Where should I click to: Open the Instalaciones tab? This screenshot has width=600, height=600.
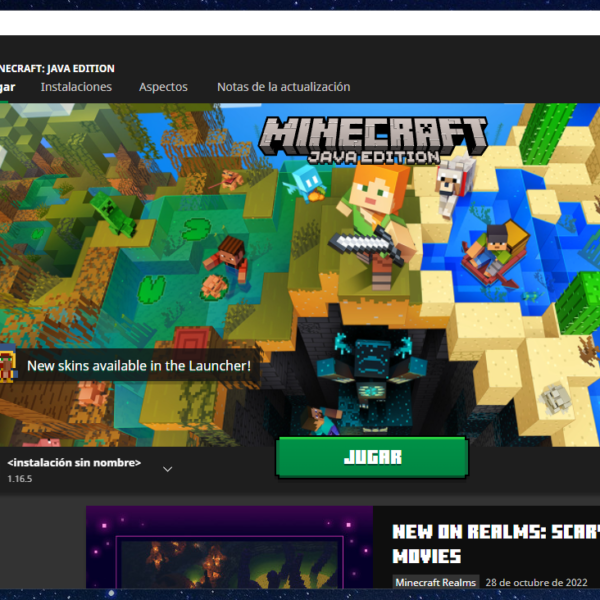[x=76, y=87]
